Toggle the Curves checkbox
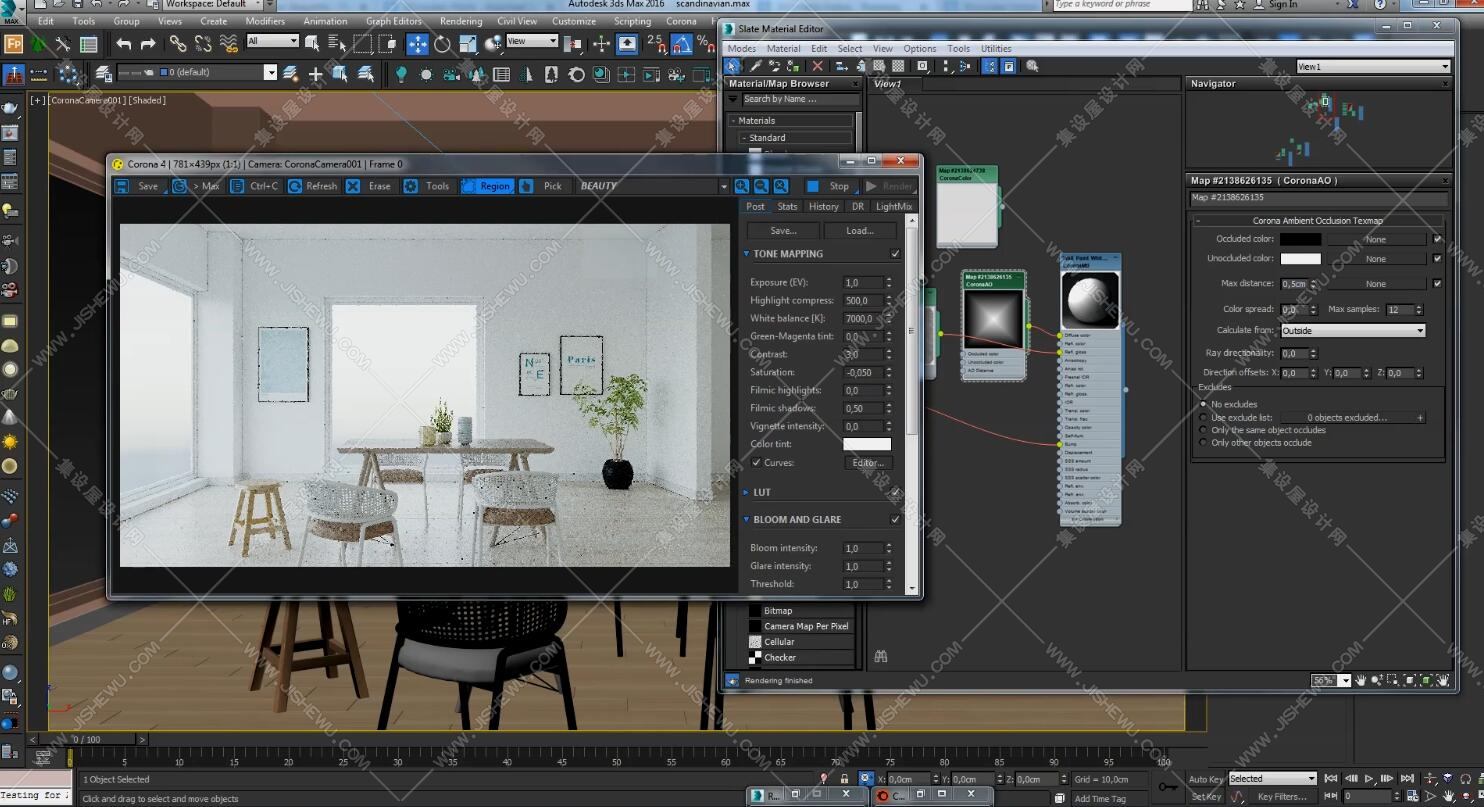Viewport: 1484px width, 807px height. click(756, 463)
